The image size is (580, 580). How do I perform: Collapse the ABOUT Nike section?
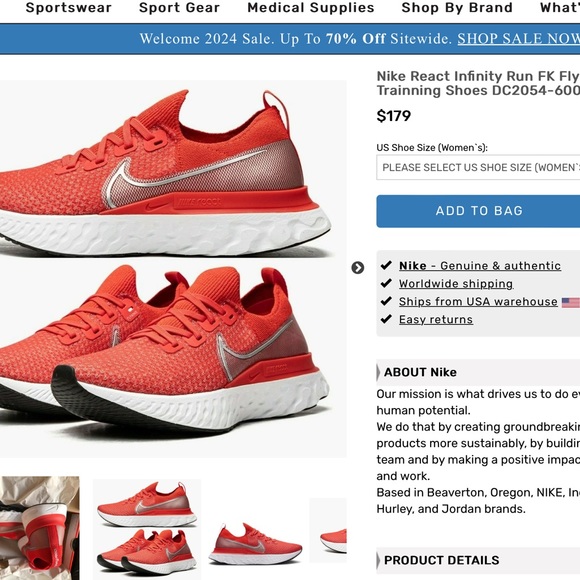(x=478, y=372)
